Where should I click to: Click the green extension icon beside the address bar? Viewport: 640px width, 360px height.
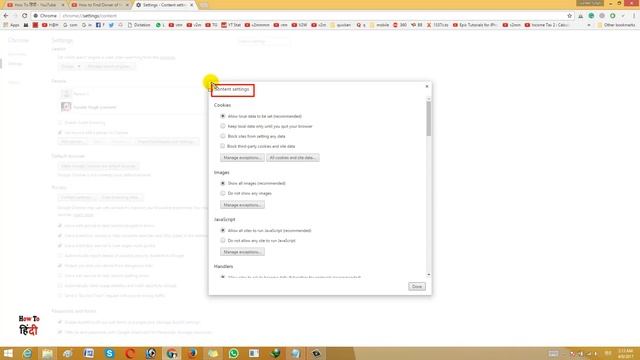point(591,16)
